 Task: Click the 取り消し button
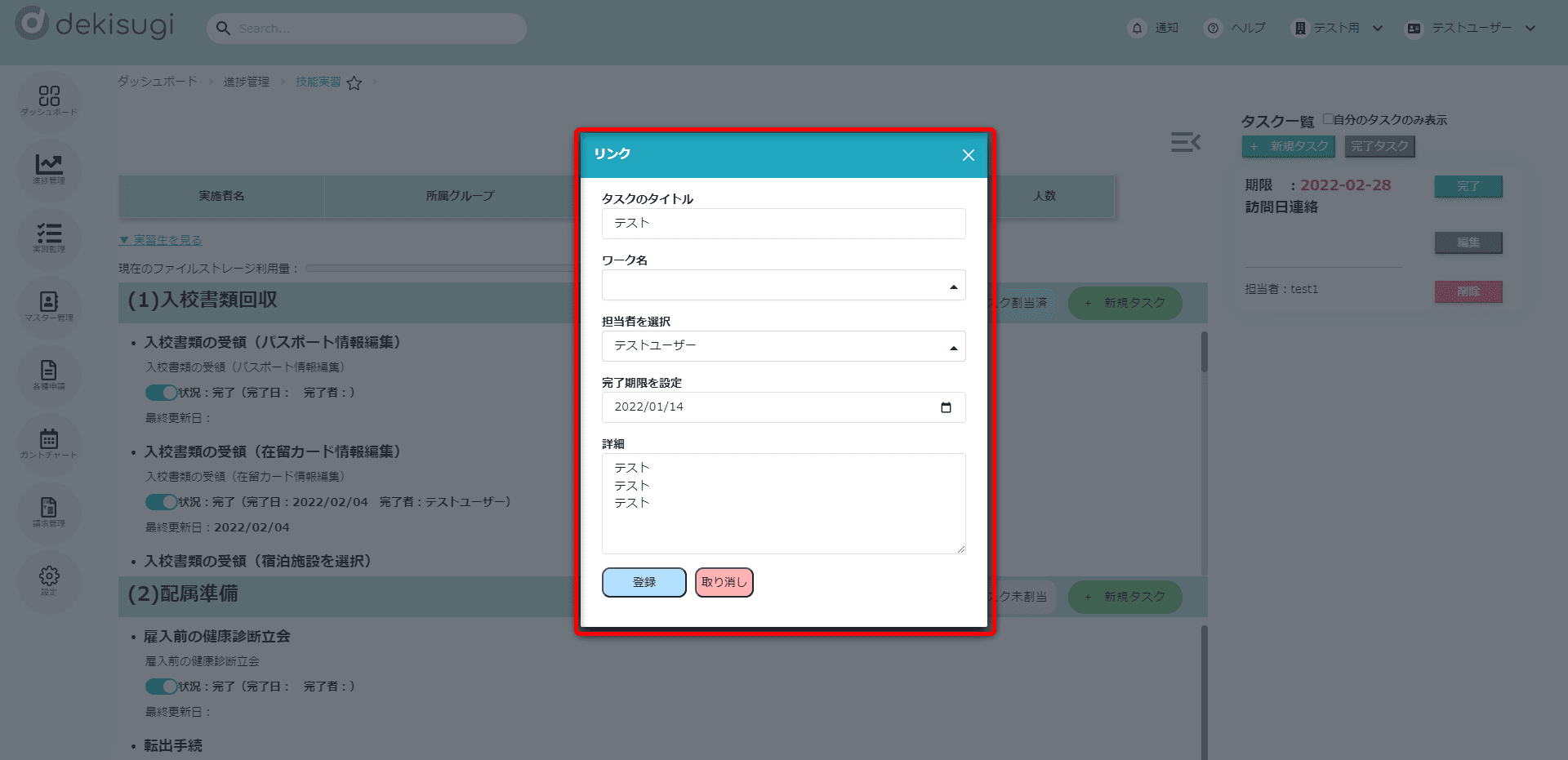pos(724,582)
